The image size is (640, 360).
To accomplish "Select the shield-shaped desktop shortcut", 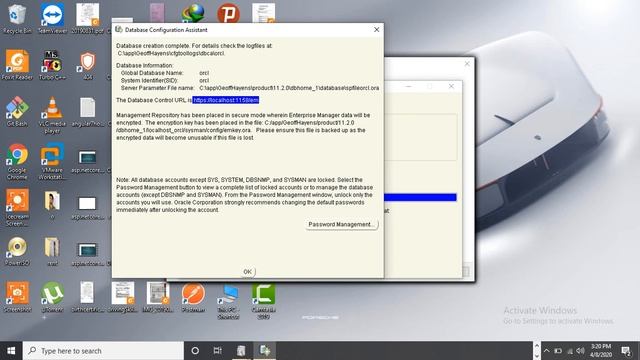I will pos(87,64).
